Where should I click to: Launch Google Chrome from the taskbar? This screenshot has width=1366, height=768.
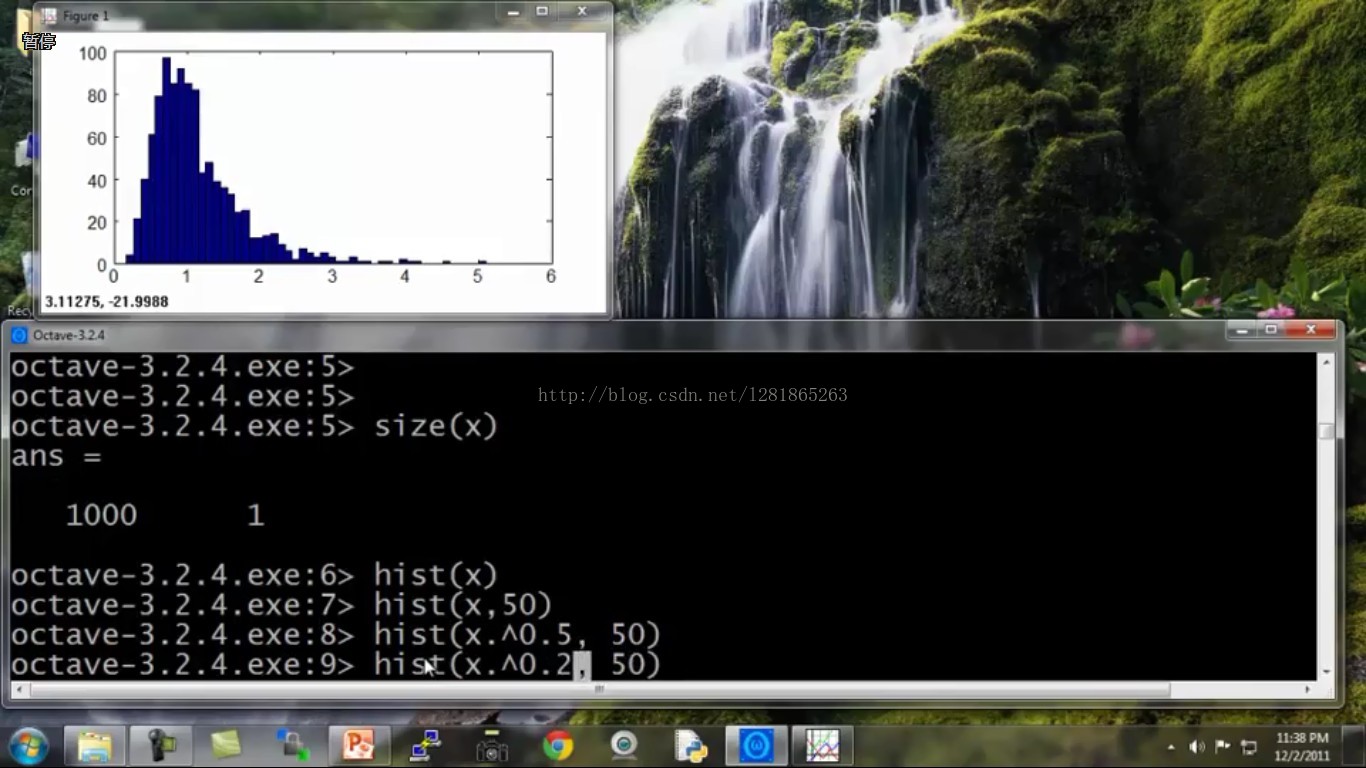pyautogui.click(x=557, y=746)
